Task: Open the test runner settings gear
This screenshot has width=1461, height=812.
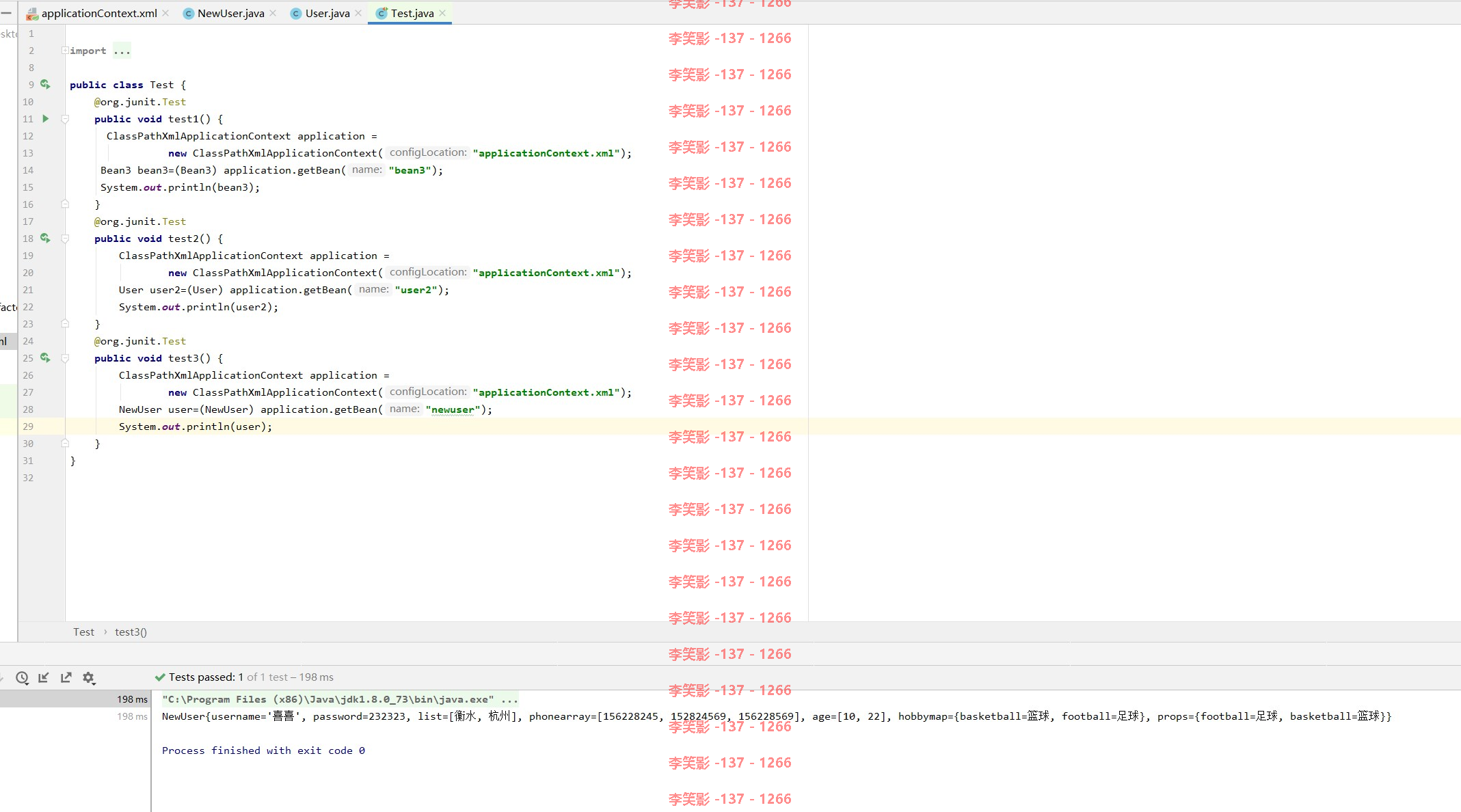Action: click(88, 677)
